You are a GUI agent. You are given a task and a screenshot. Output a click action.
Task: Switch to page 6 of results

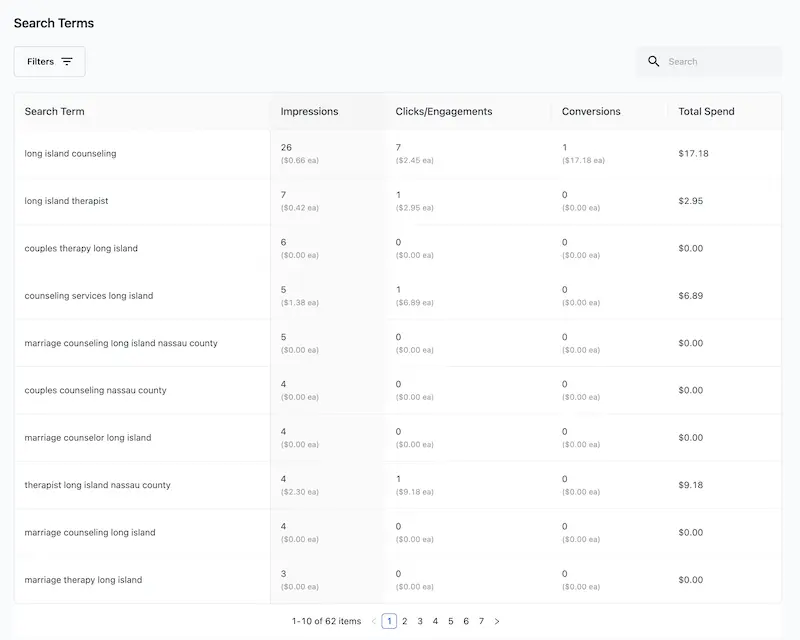click(466, 621)
